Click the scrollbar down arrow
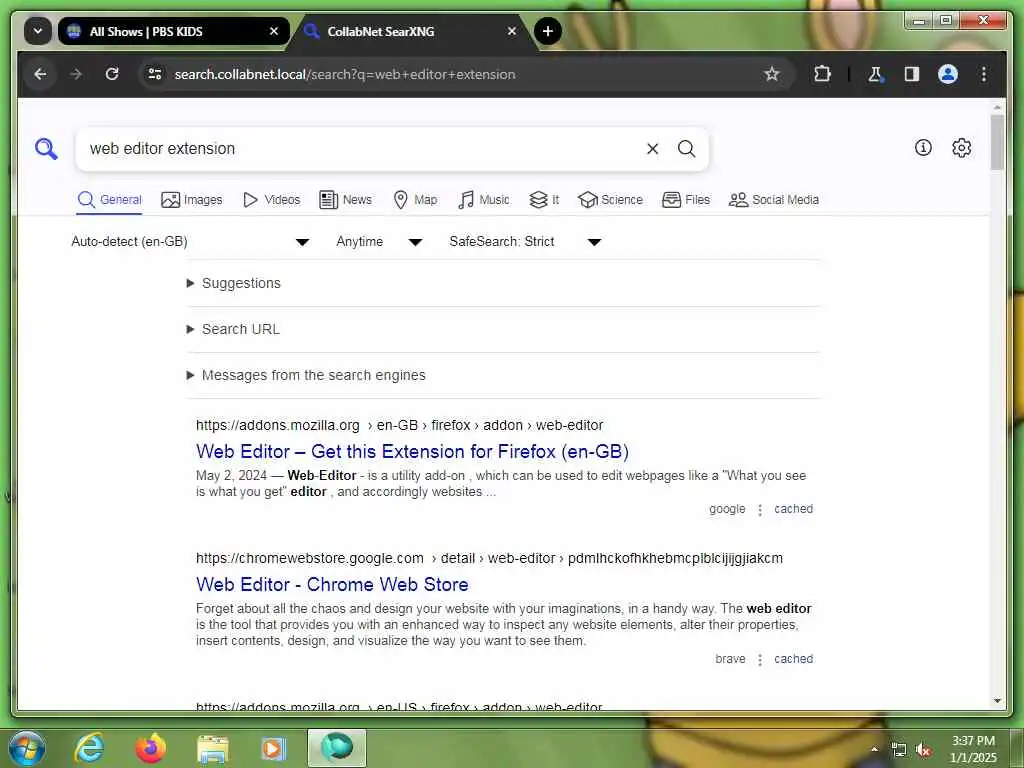 coord(997,701)
